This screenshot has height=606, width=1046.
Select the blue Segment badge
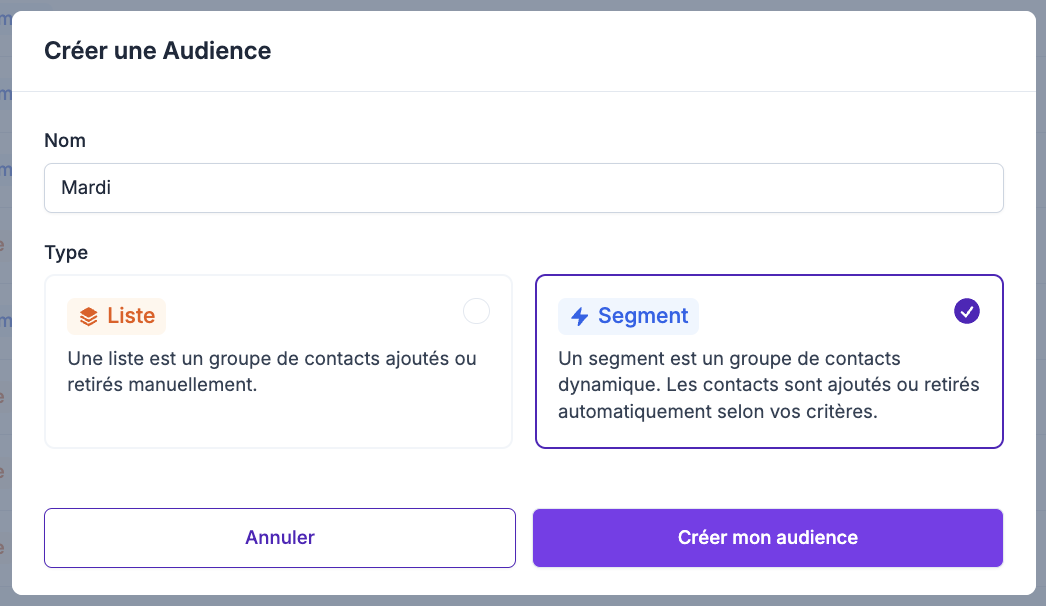coord(628,315)
